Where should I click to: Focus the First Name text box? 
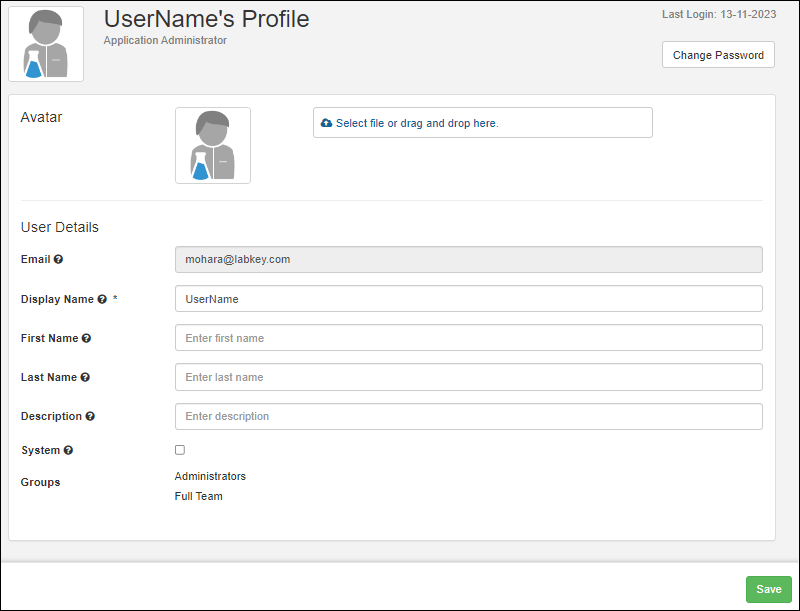click(468, 338)
